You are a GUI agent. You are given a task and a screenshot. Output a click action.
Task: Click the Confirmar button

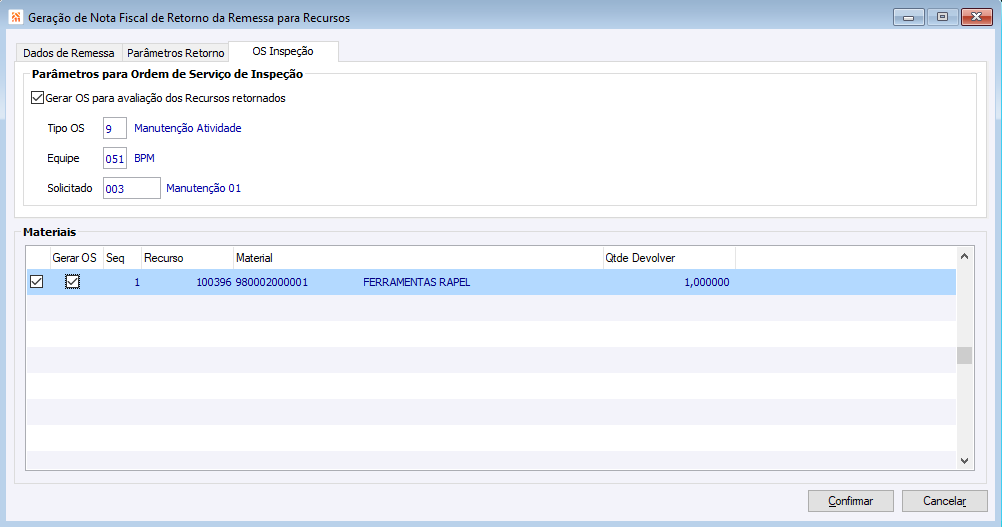pyautogui.click(x=851, y=501)
